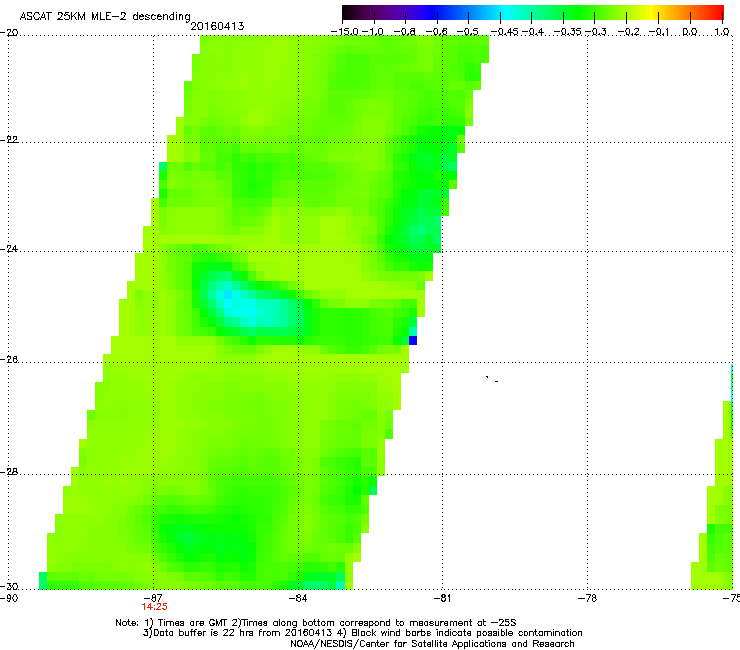Image resolution: width=740 pixels, height=650 pixels.
Task: Click the red time label 14:25
Action: pos(154,607)
